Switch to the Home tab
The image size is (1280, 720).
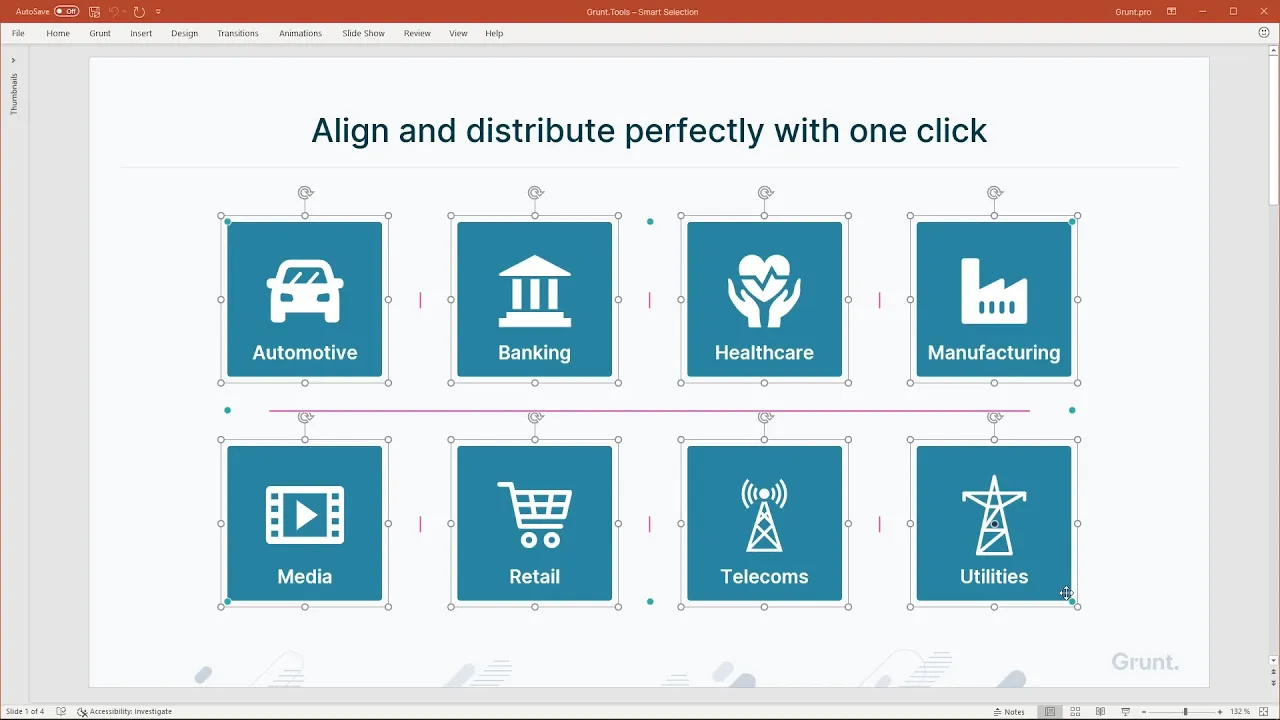click(x=58, y=33)
